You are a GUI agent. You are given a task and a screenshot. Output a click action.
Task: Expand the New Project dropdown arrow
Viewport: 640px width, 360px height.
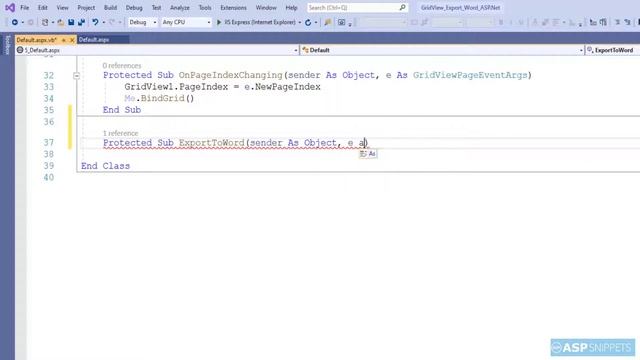(x=53, y=22)
